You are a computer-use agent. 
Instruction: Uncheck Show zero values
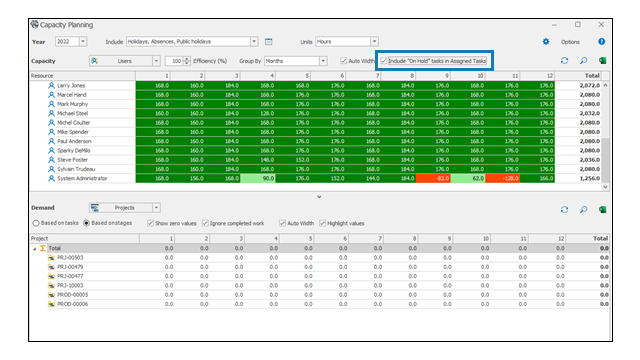150,223
